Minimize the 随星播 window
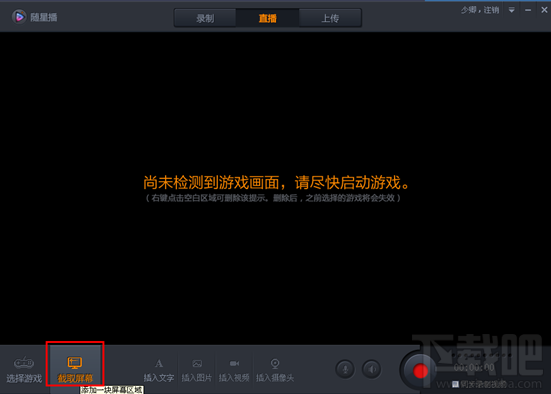The height and width of the screenshot is (394, 551). coord(528,10)
